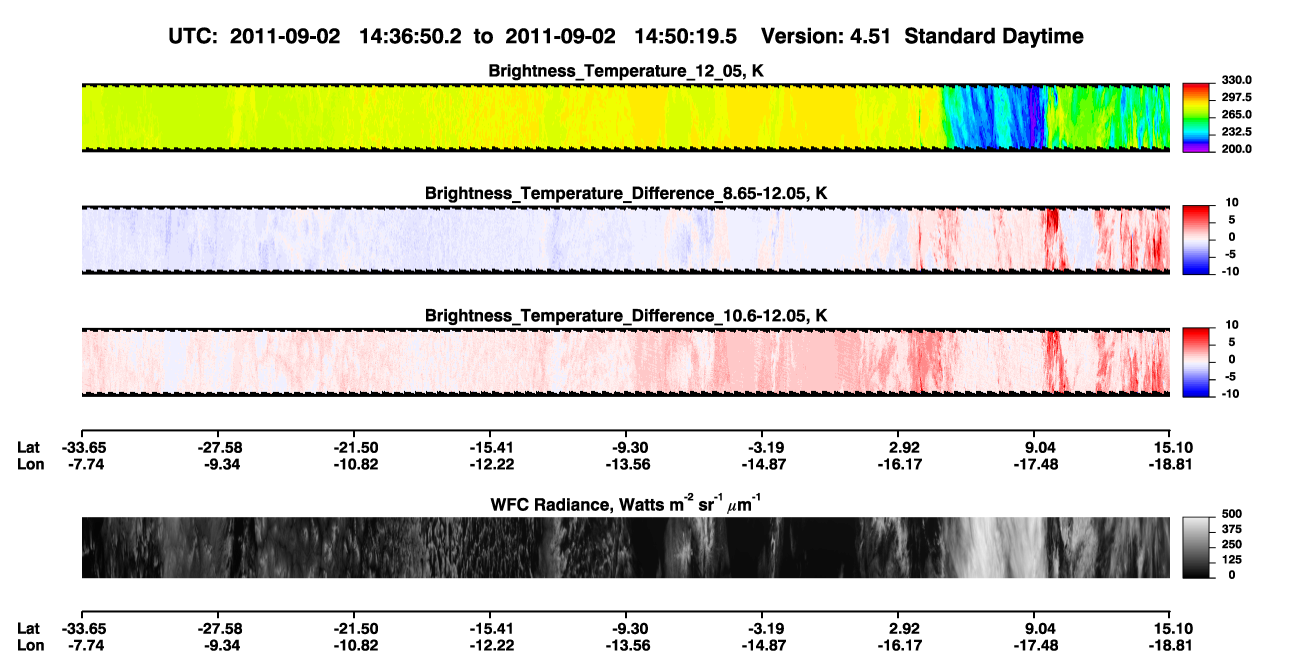Viewport: 1300px width, 667px height.
Task: Click the 'Lat' label on the axis below WFC Radiance image
Action: 29,628
